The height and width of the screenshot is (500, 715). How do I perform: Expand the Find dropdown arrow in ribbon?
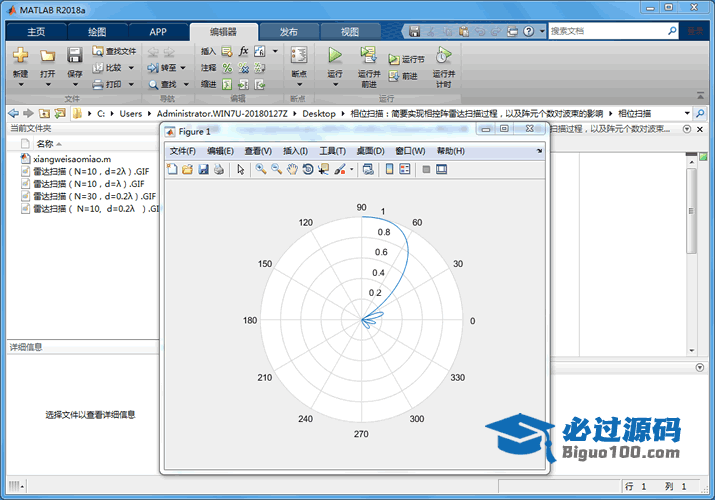(x=186, y=84)
